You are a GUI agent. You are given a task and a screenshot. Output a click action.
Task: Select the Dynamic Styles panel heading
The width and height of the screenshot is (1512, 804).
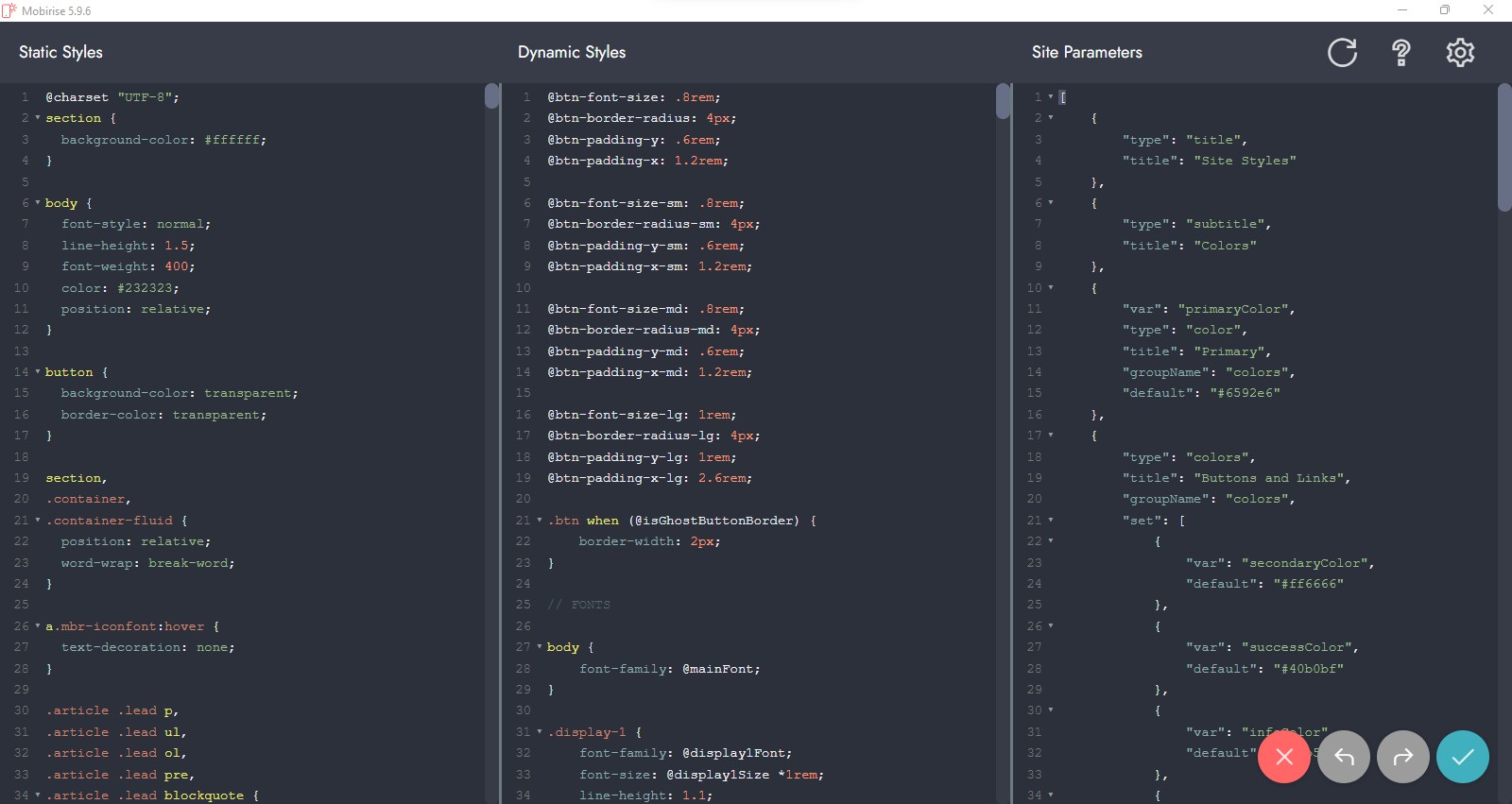coord(571,52)
